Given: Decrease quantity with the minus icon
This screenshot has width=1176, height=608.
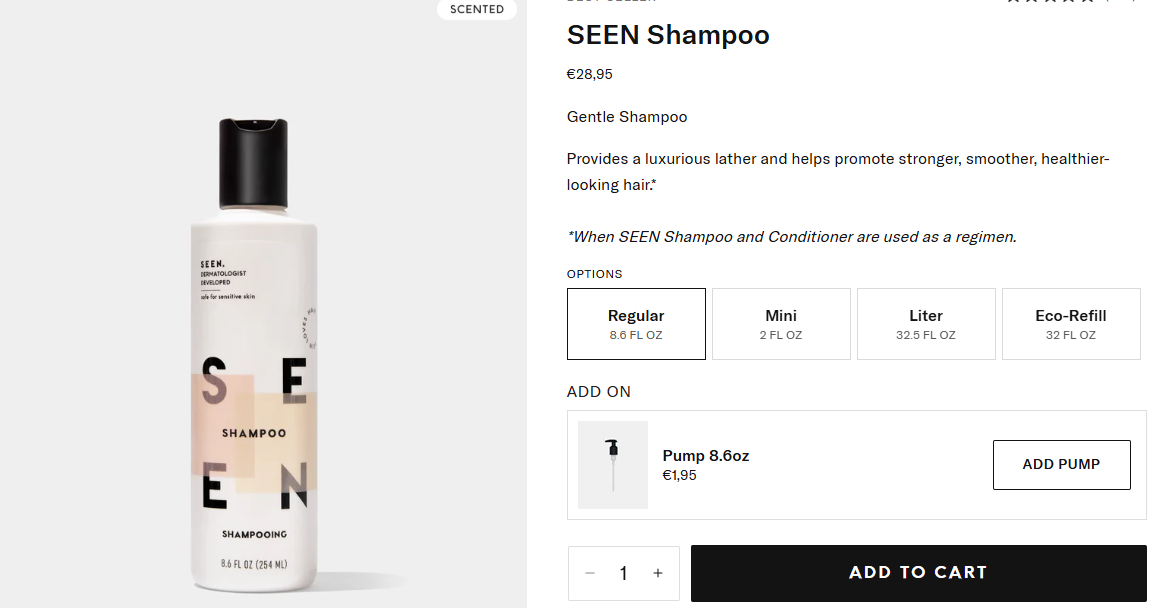Looking at the screenshot, I should click(x=590, y=573).
